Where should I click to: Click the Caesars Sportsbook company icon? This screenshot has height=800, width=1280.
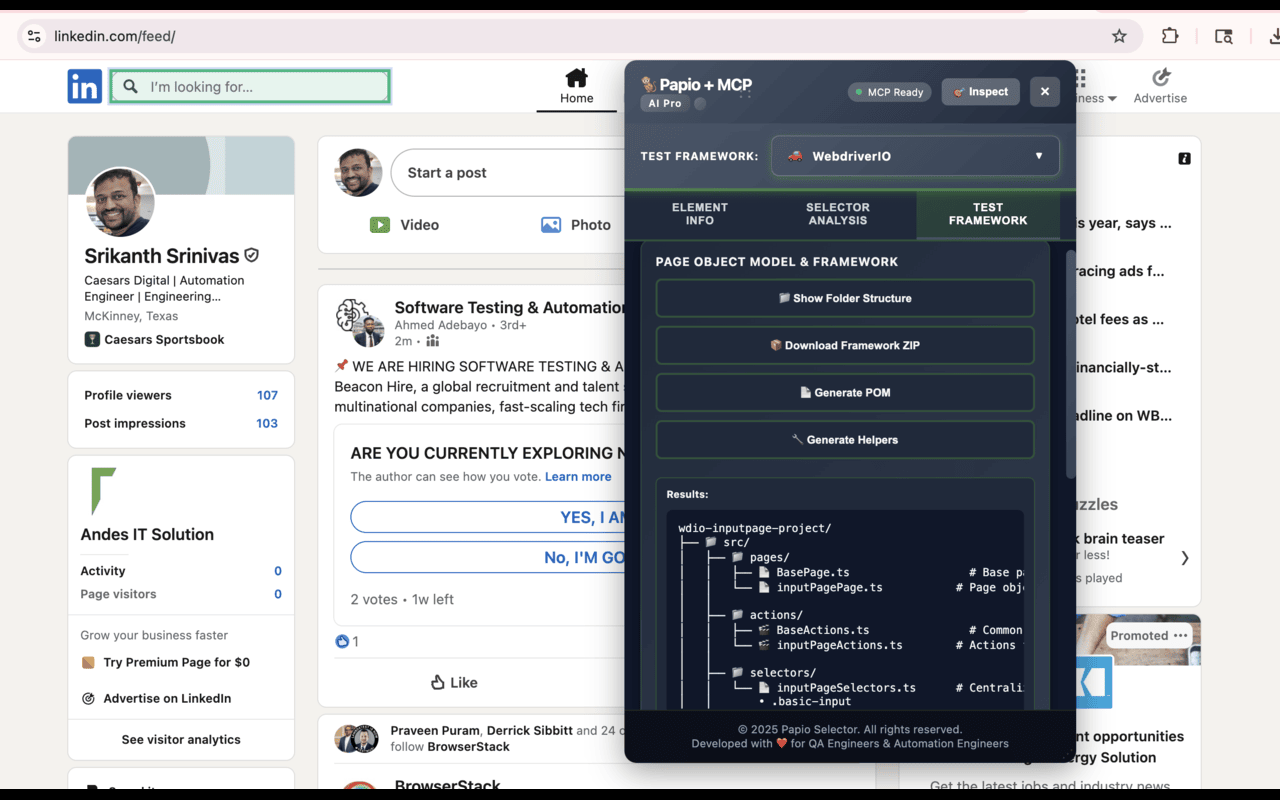pos(92,340)
